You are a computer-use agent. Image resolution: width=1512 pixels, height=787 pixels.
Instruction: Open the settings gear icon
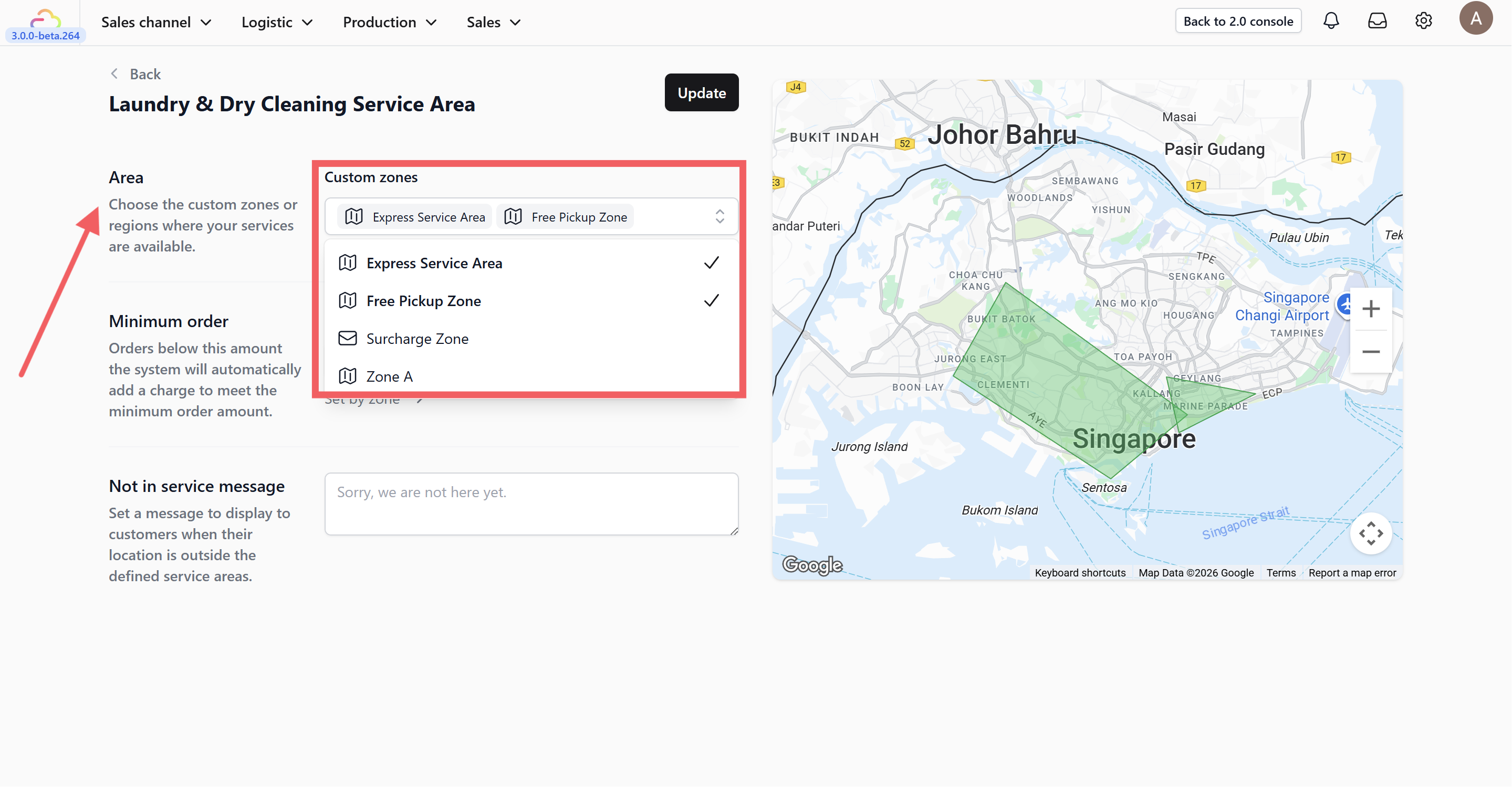point(1423,21)
